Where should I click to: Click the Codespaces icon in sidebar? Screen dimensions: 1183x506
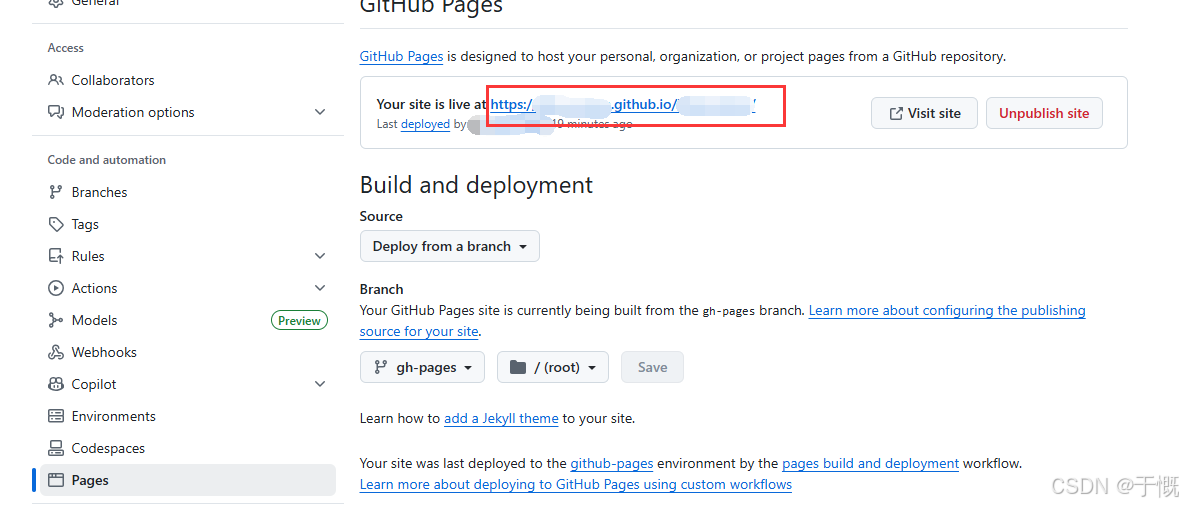tap(56, 448)
